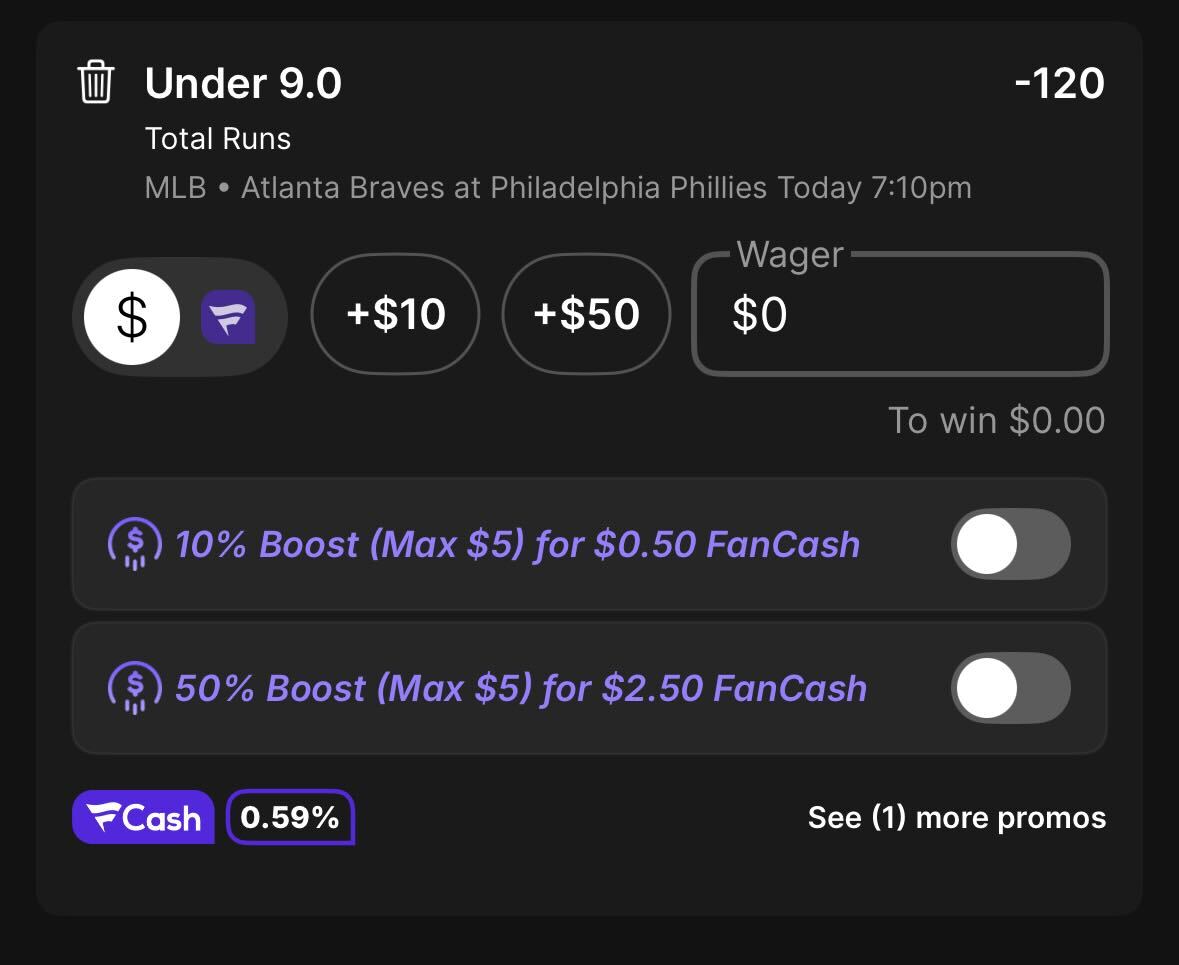1179x965 pixels.
Task: Open the Under 9.0 selection title
Action: (x=243, y=83)
